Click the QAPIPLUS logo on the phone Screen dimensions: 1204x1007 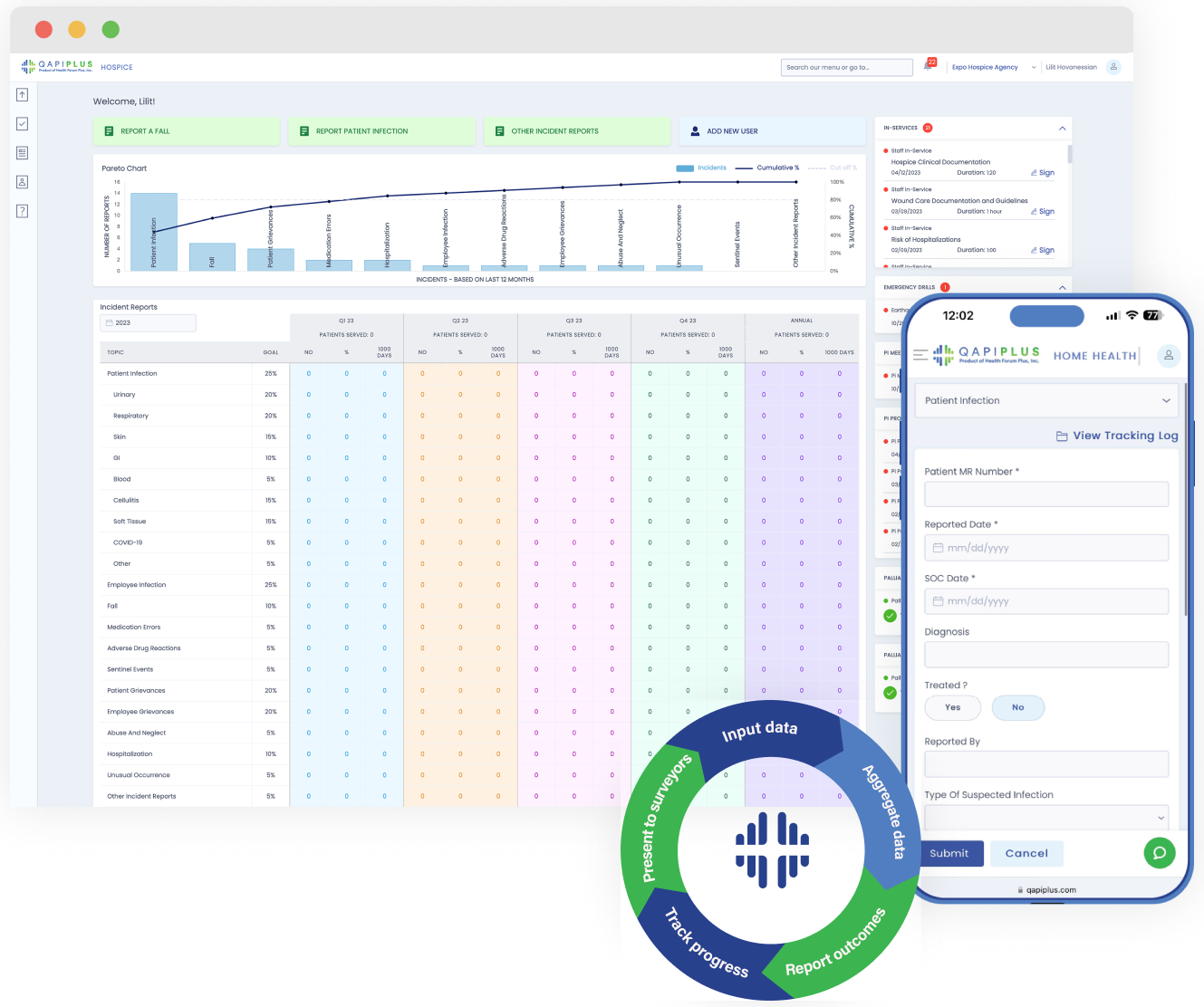coord(987,355)
